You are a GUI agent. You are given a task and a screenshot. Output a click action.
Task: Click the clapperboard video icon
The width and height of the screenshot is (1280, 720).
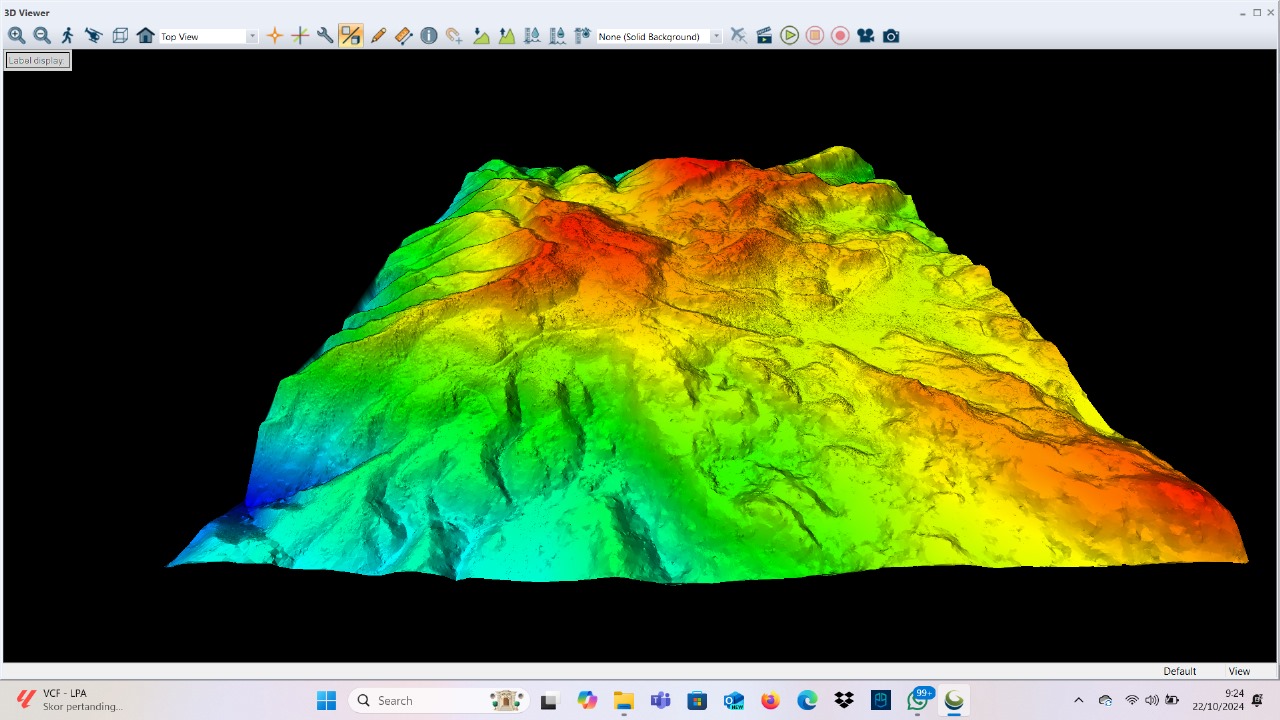point(764,36)
